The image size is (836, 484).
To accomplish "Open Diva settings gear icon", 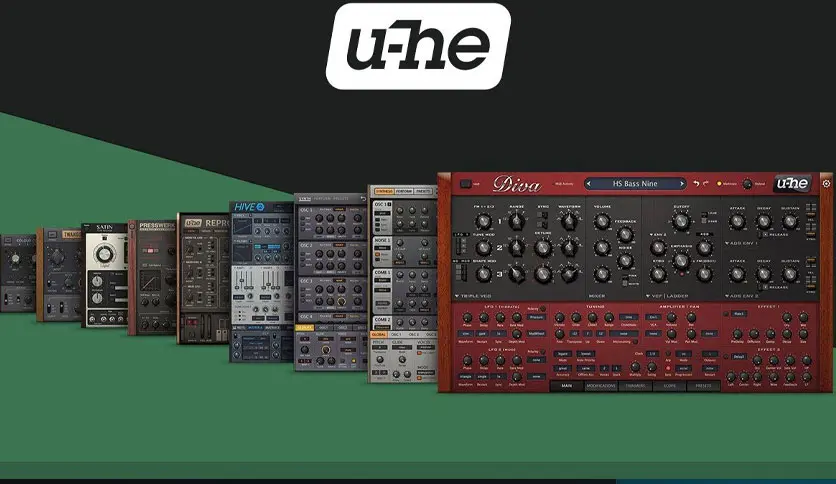I will [826, 183].
